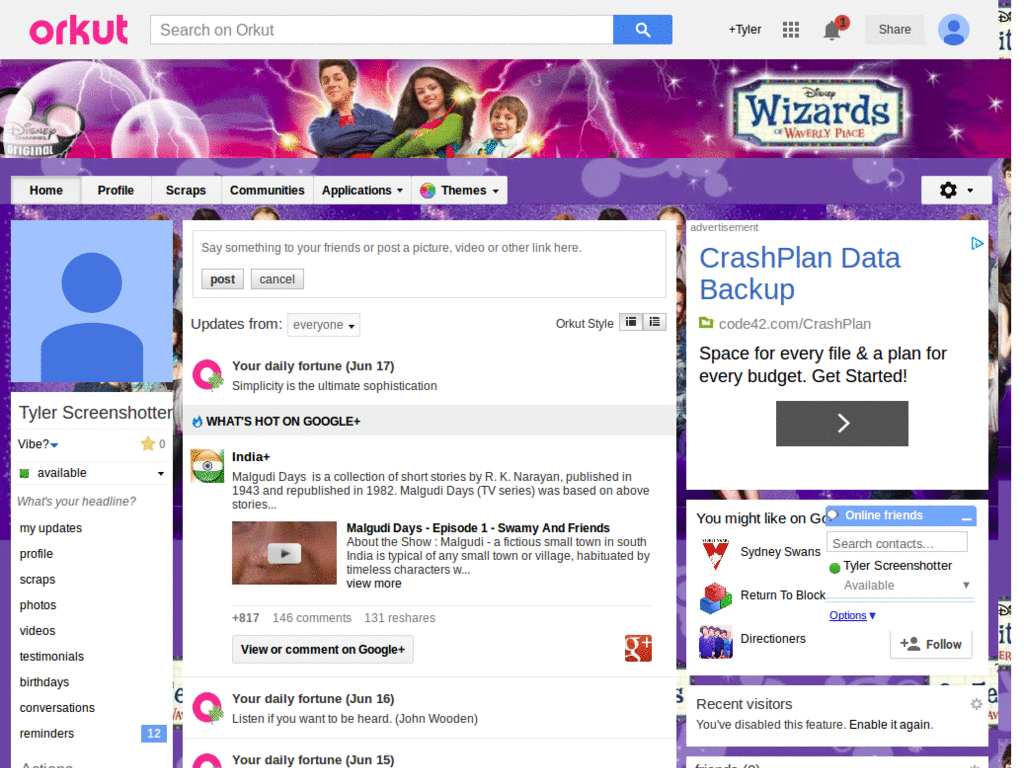Viewport: 1024px width, 768px height.
Task: Switch to the compact list view style
Action: pos(654,322)
